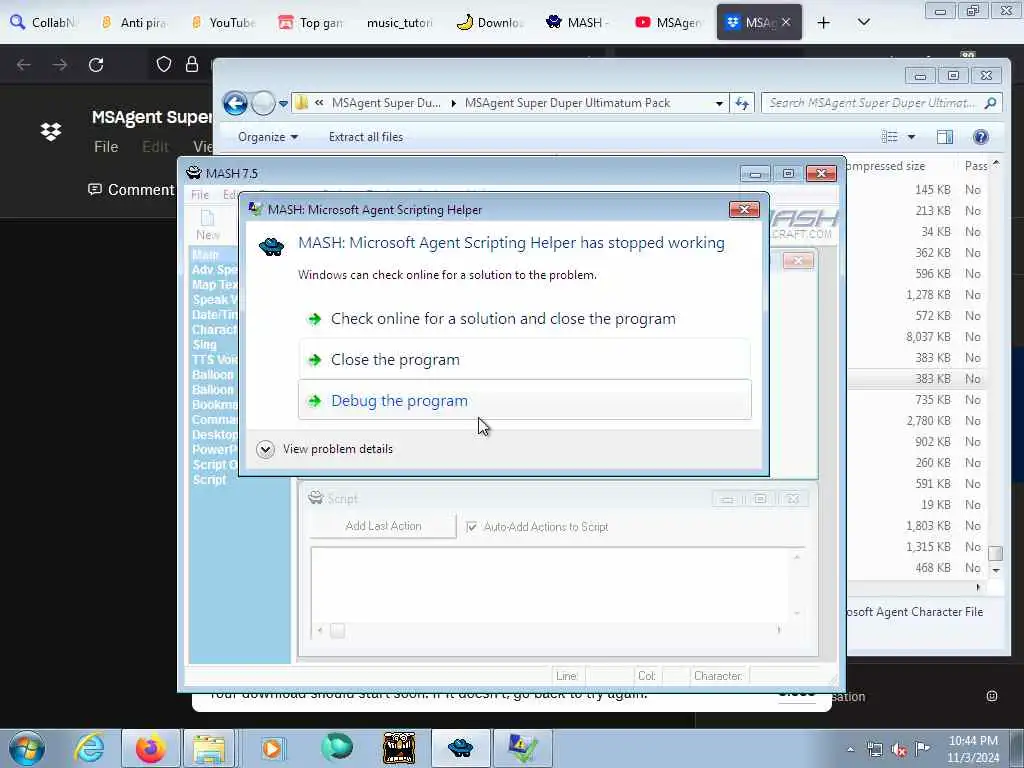Click the Firefox site lock icon
1024x768 pixels.
[x=191, y=64]
